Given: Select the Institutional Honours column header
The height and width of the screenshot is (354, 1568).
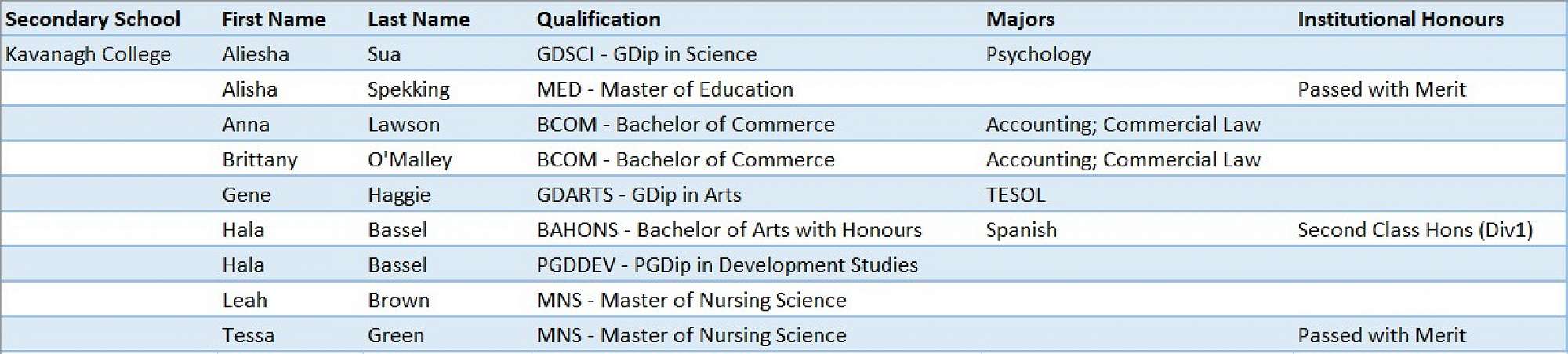Looking at the screenshot, I should [x=1400, y=19].
